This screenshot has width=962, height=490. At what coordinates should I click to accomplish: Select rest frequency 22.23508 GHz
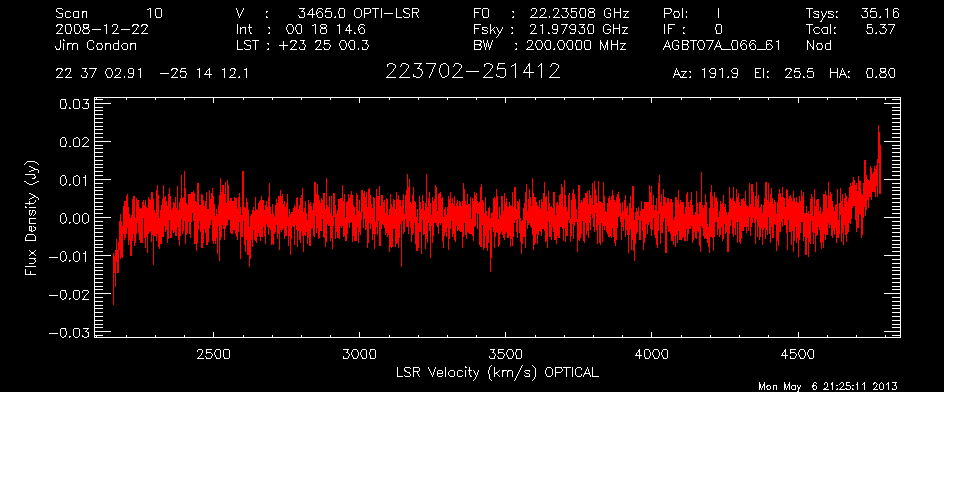click(x=579, y=13)
